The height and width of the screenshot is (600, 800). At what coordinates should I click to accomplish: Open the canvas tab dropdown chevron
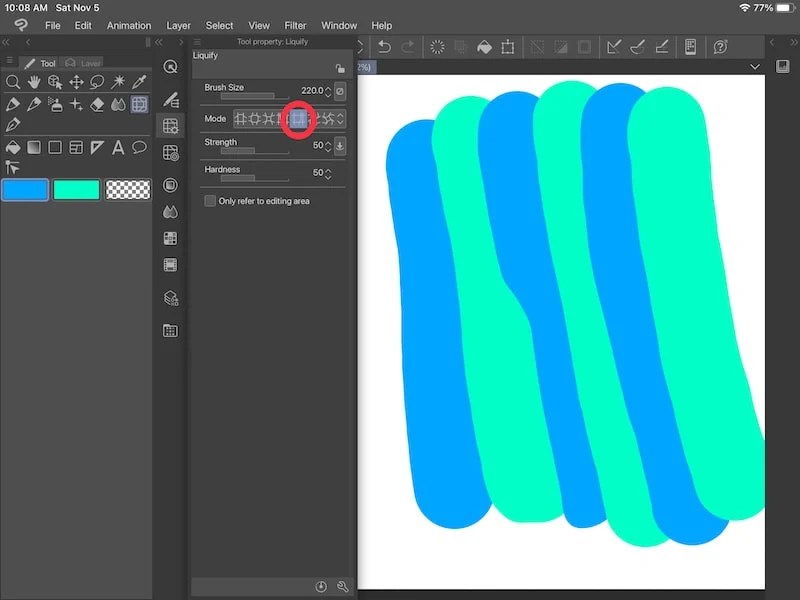(756, 66)
